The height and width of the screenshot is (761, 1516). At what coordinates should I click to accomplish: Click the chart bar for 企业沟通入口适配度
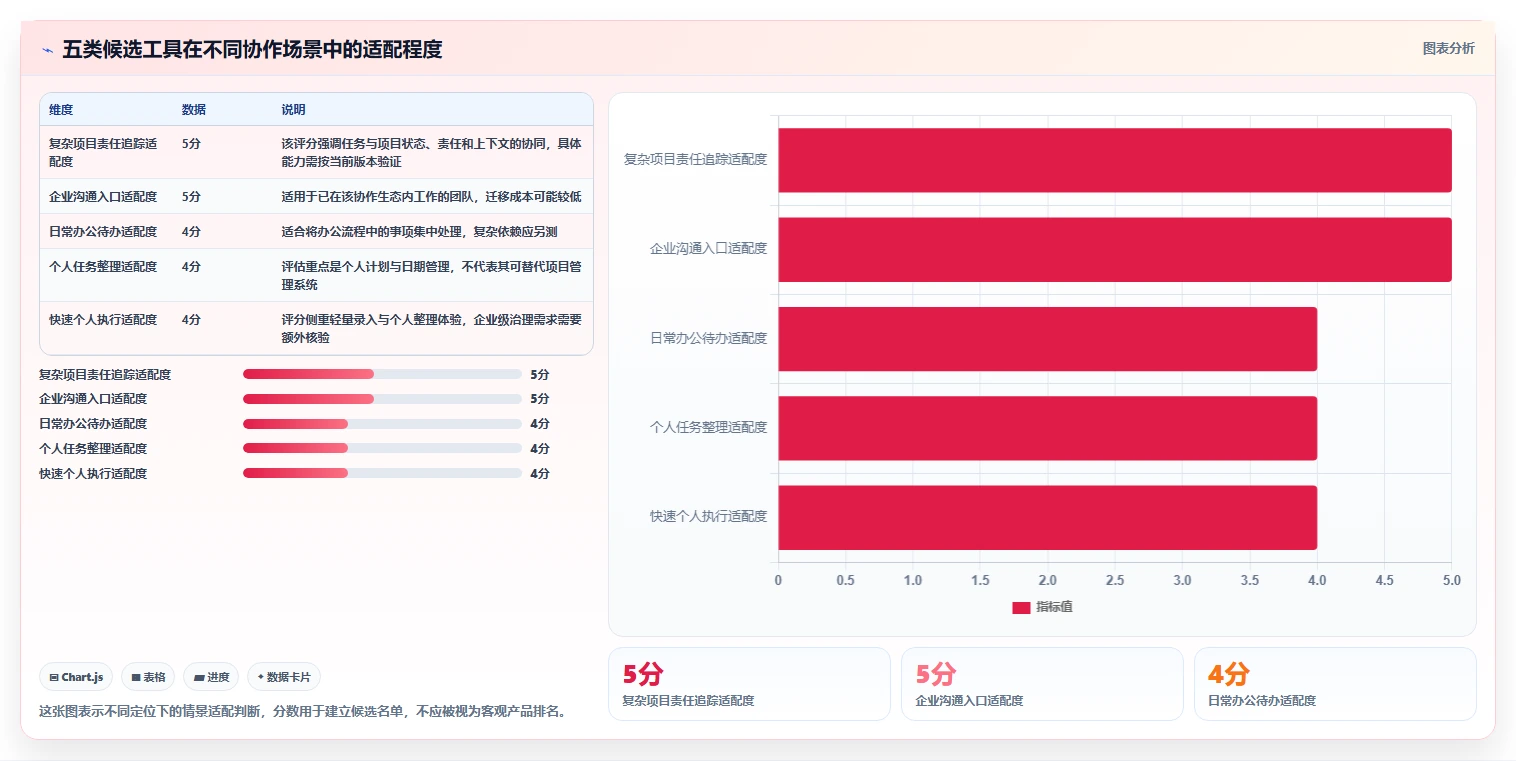pos(1115,249)
